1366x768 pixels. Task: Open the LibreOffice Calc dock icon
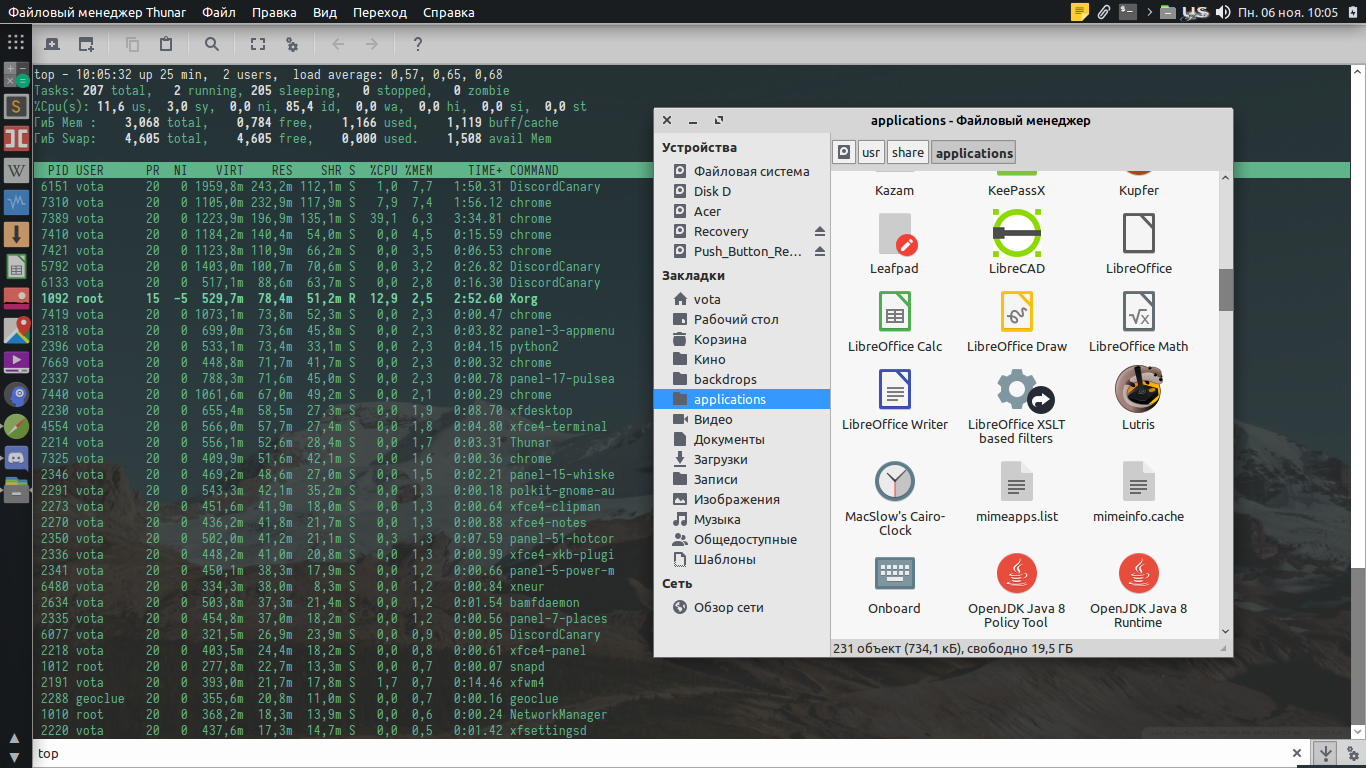(16, 266)
